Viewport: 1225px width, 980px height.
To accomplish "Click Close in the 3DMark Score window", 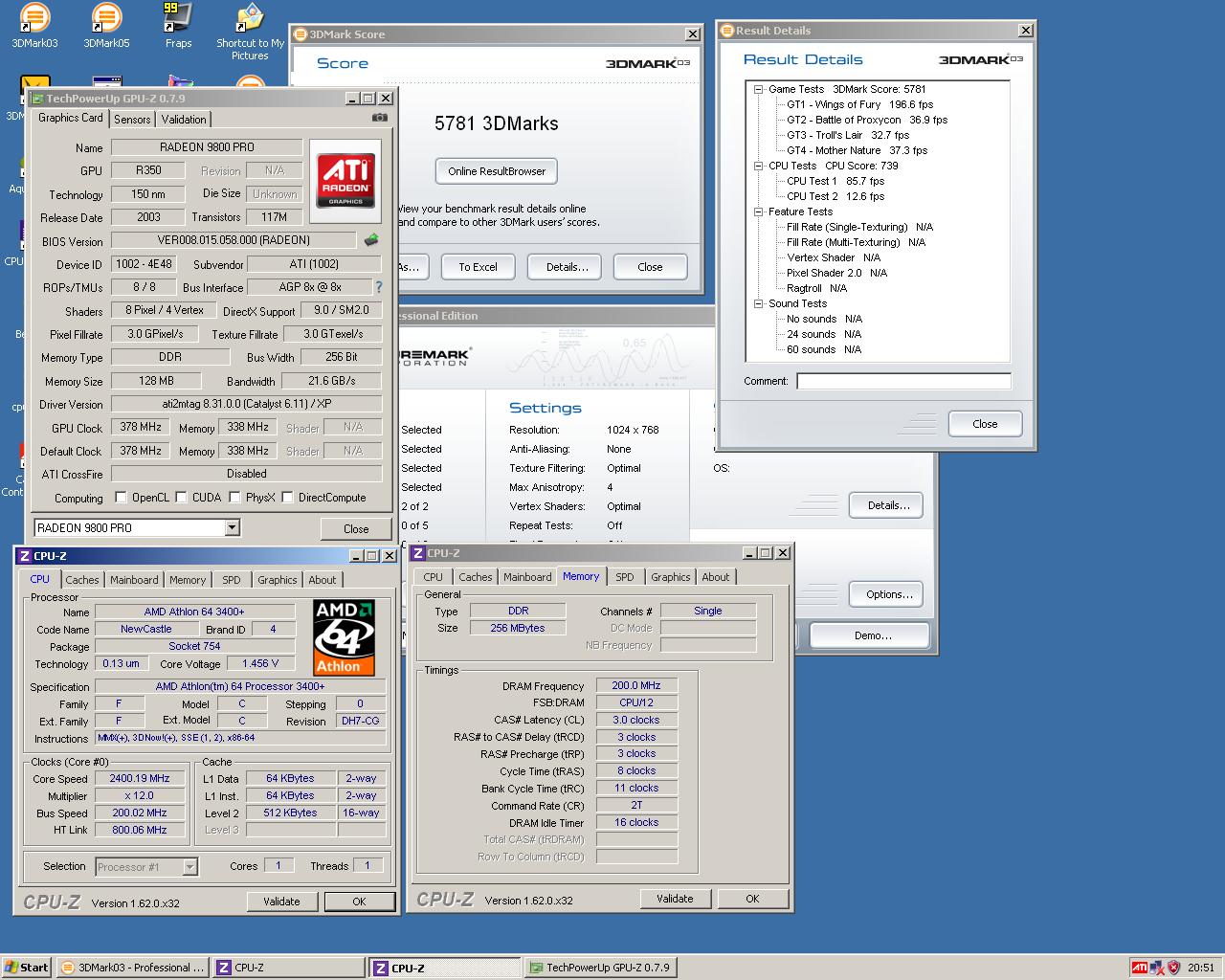I will pyautogui.click(x=650, y=267).
